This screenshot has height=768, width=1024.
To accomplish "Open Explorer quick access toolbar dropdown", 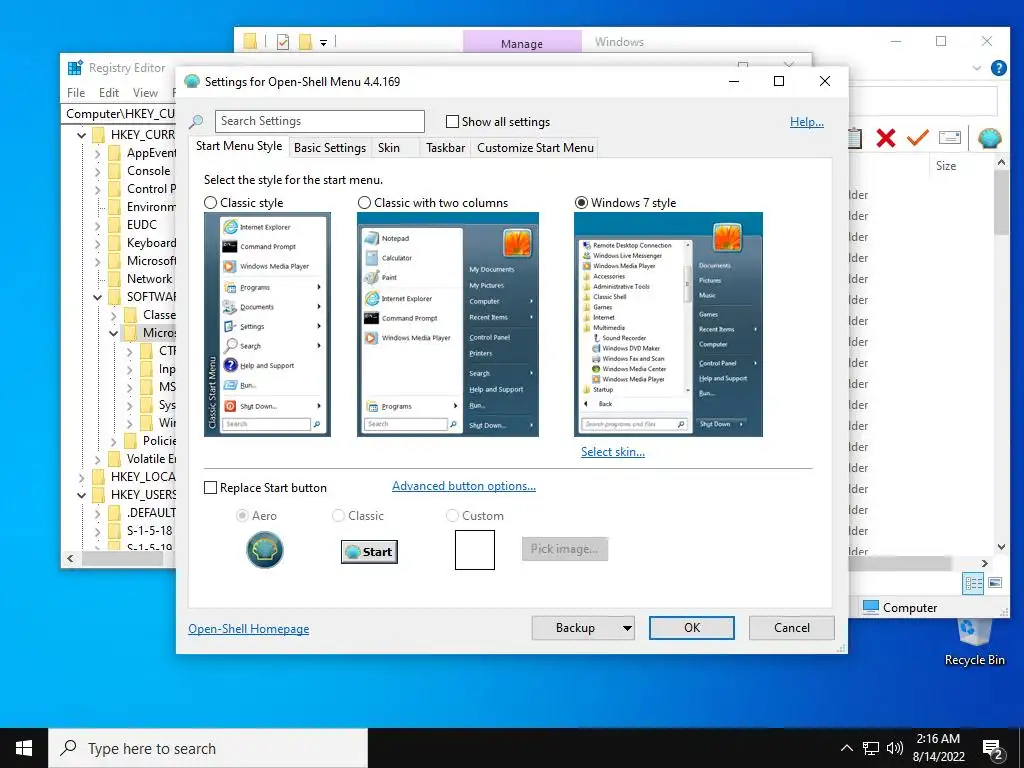I will [x=323, y=42].
